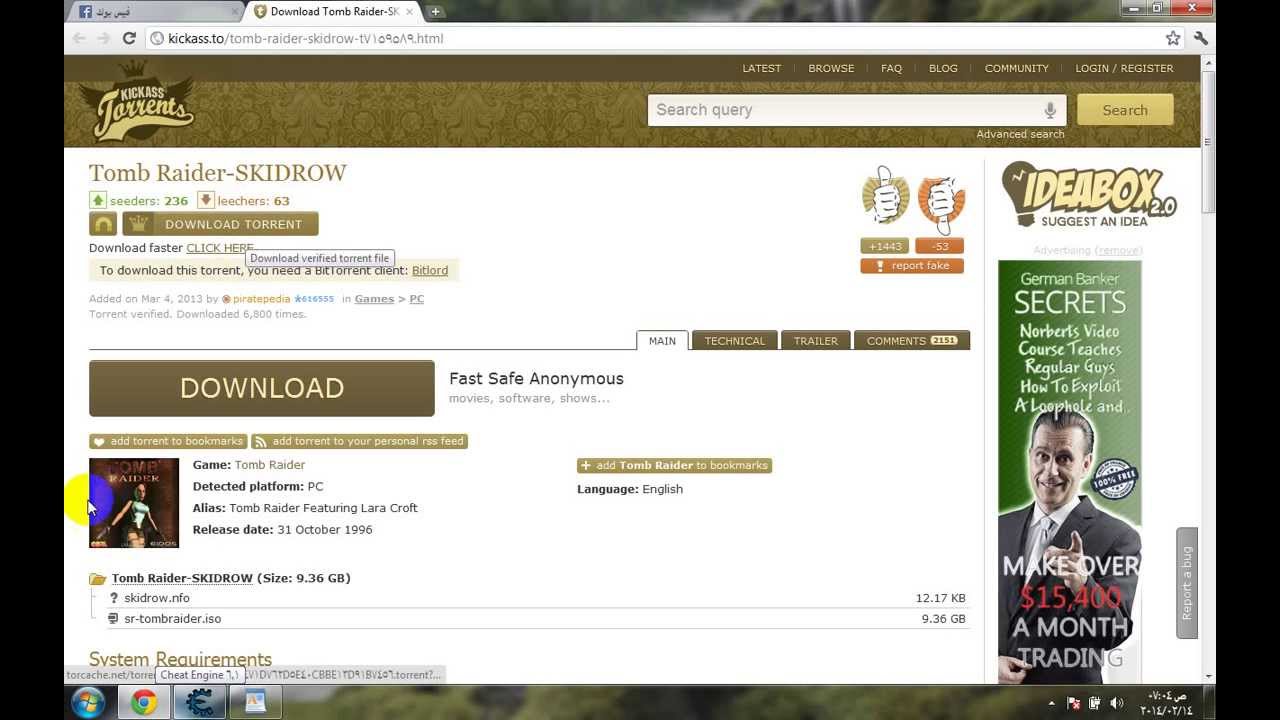This screenshot has width=1280, height=720.
Task: Open Advanced search link
Action: click(1020, 134)
